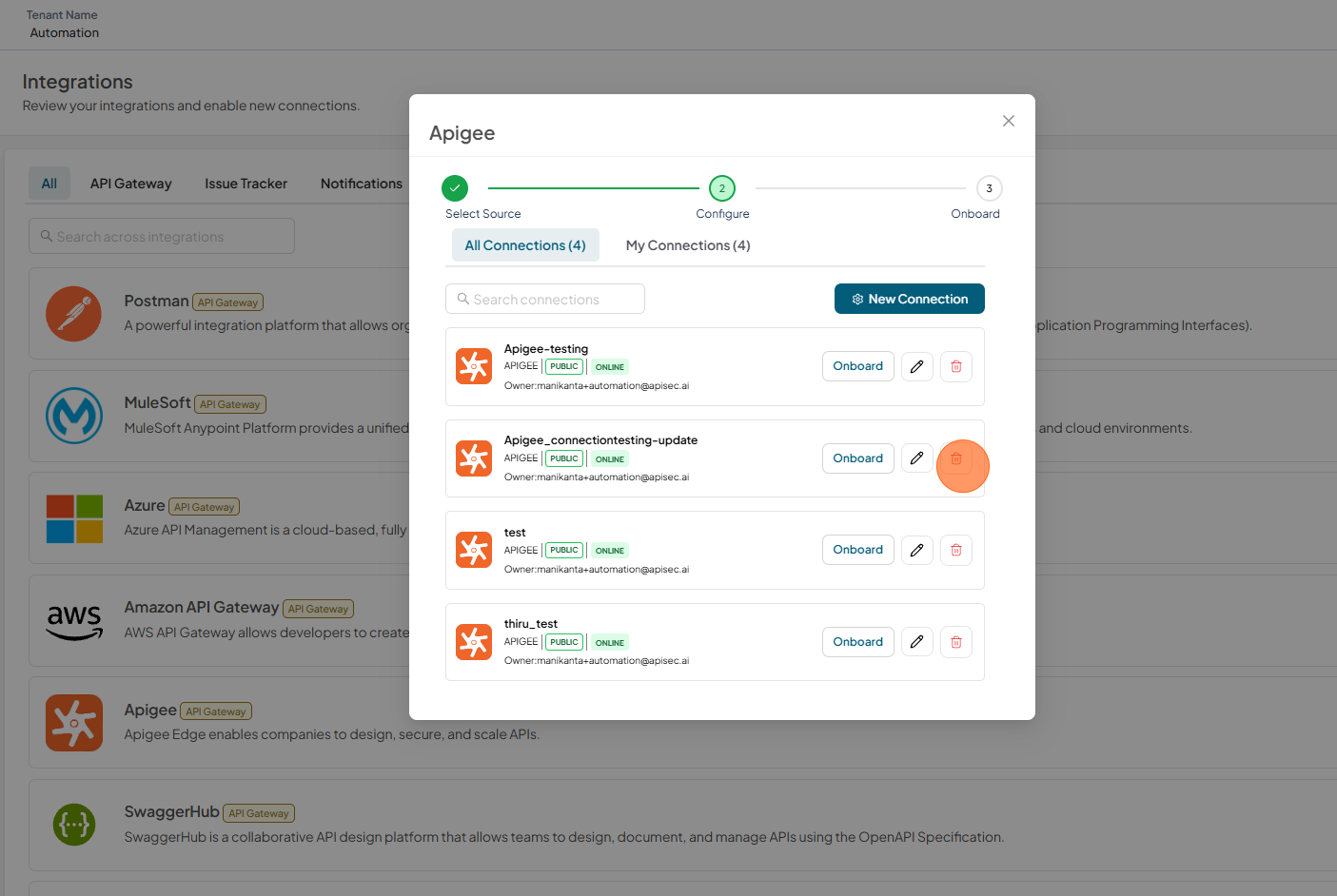Click the Apigee logo of the test connection
1337x896 pixels.
[x=474, y=550]
